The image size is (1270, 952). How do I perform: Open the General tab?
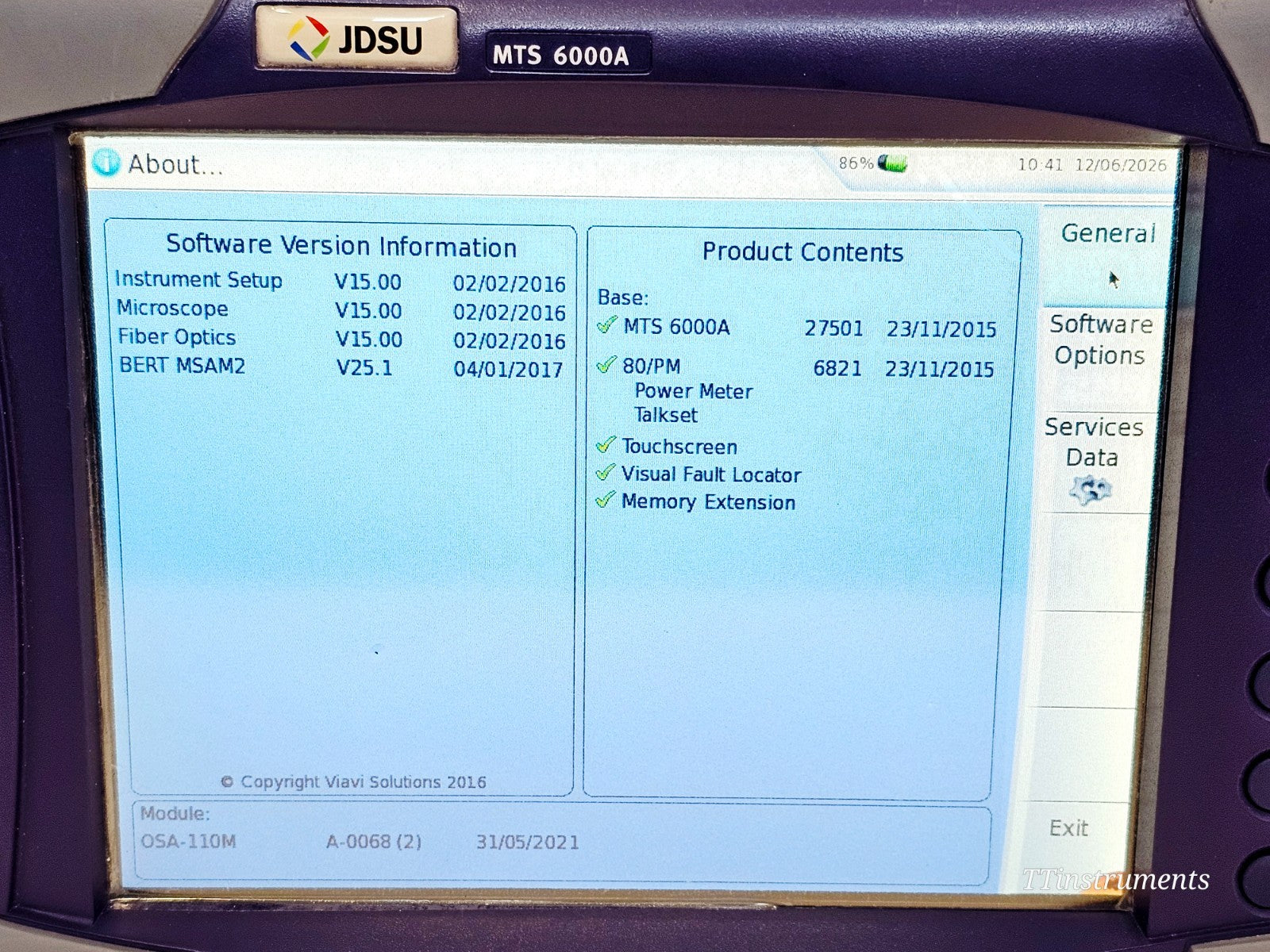(x=1106, y=255)
